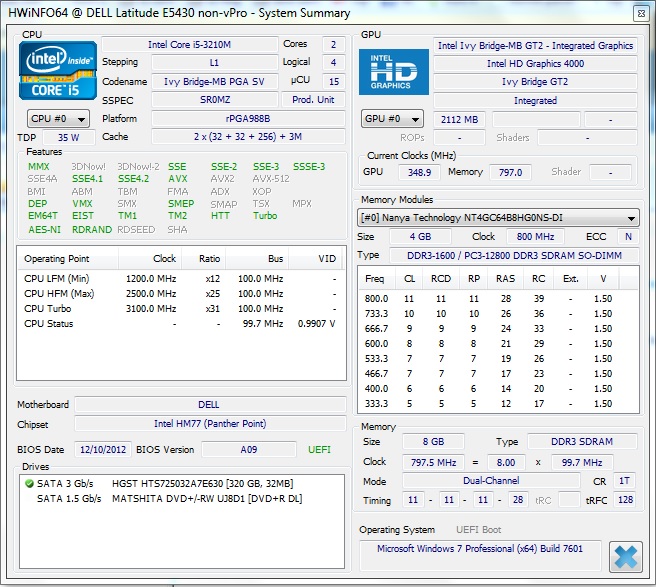Screen dimensions: 656x587
Task: Click the DDR3-1600 memory Type field
Action: point(514,256)
